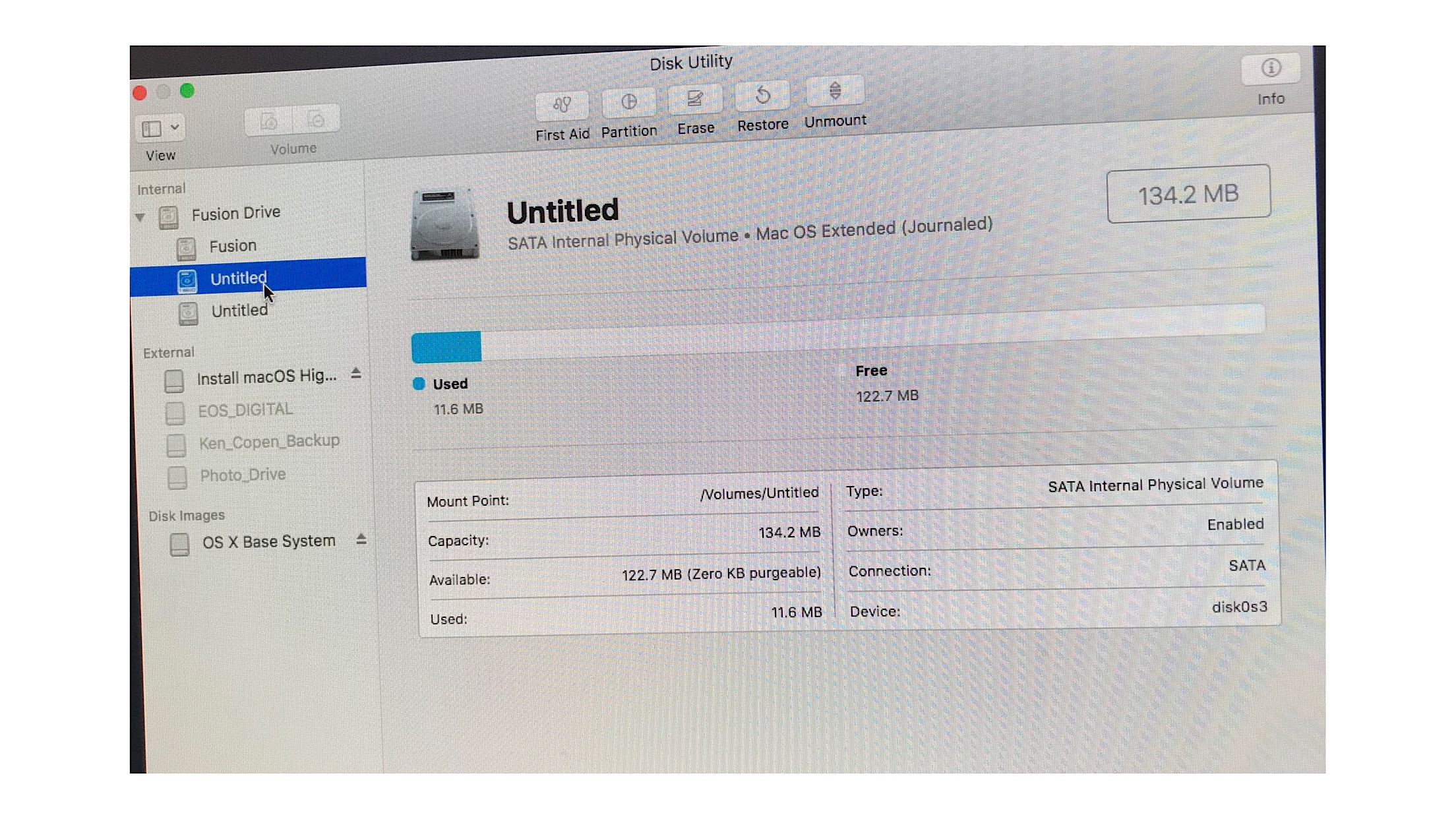The height and width of the screenshot is (819, 1456).
Task: Select the Fusion volume in sidebar
Action: (x=232, y=247)
